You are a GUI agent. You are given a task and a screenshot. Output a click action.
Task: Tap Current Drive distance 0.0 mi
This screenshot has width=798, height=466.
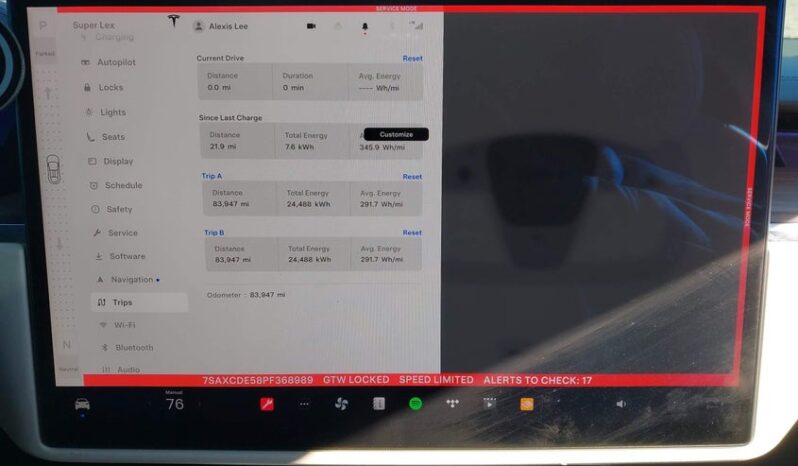point(219,88)
